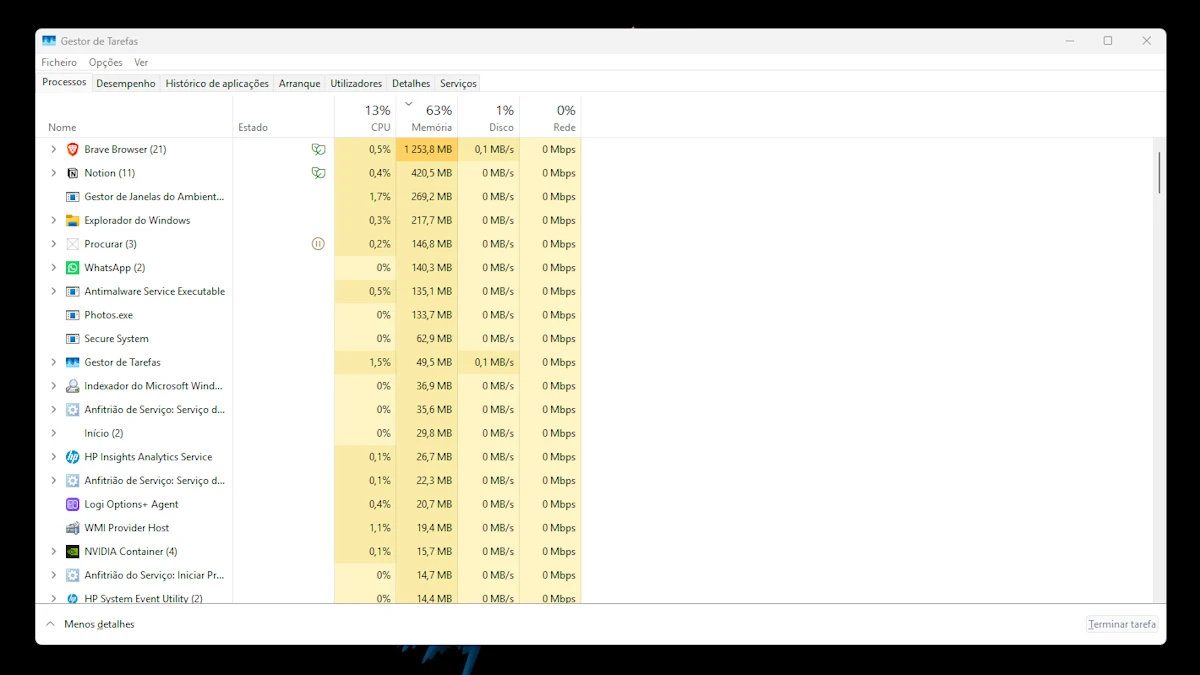Expand the Brave Browser process group
1200x675 pixels.
[54, 149]
